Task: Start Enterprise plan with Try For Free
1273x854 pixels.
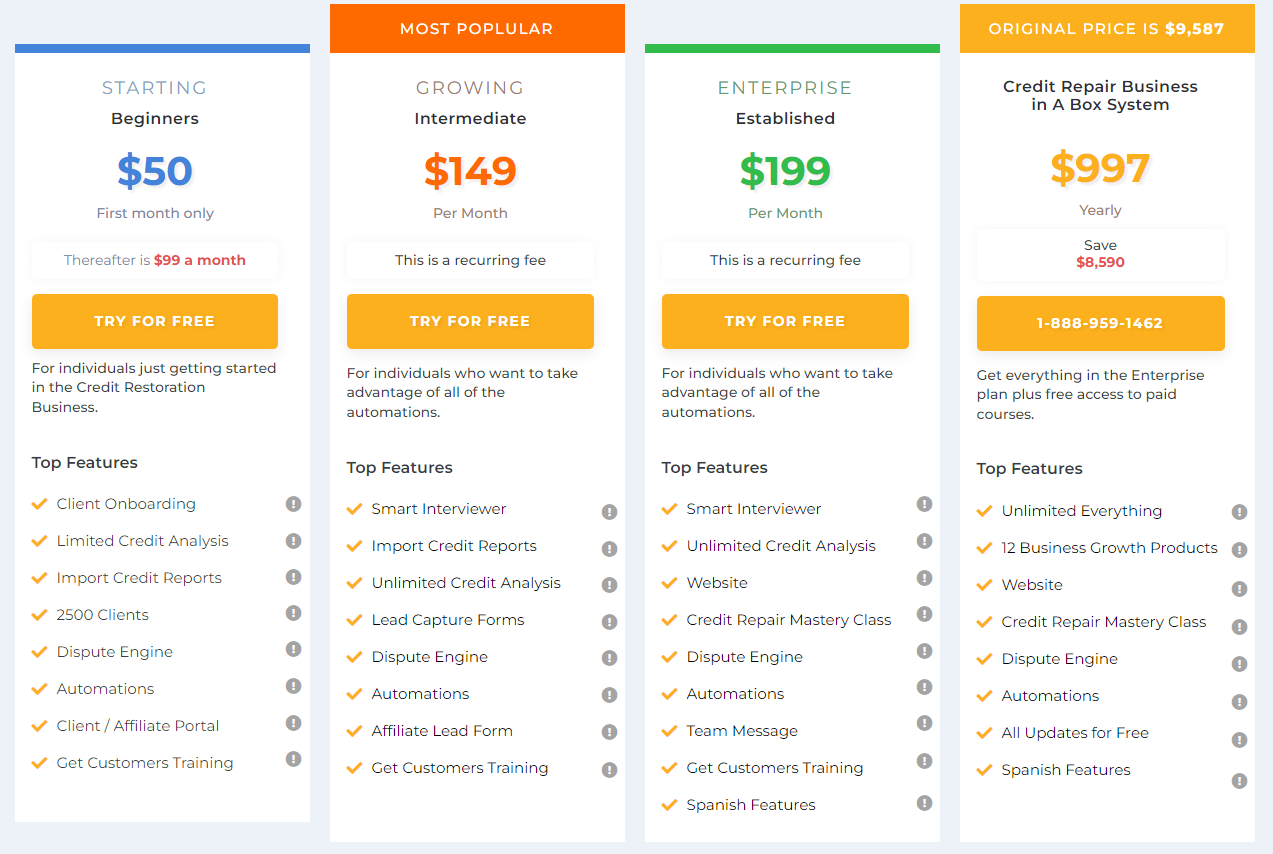Action: 785,321
